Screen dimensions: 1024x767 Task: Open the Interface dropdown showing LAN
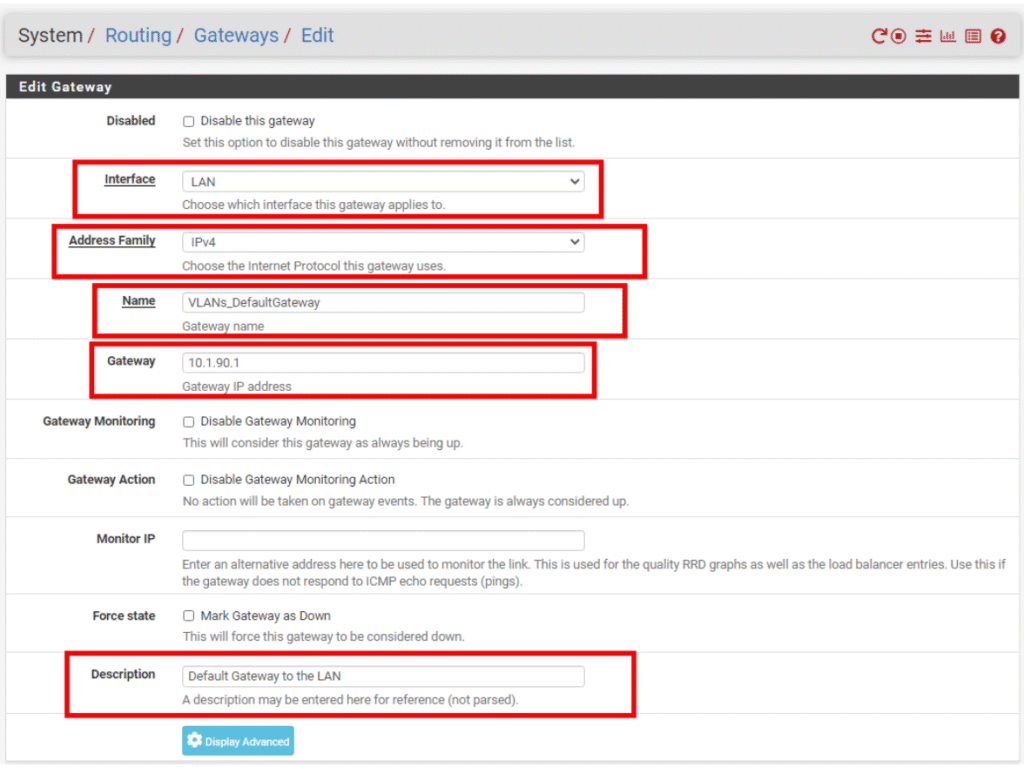point(383,182)
